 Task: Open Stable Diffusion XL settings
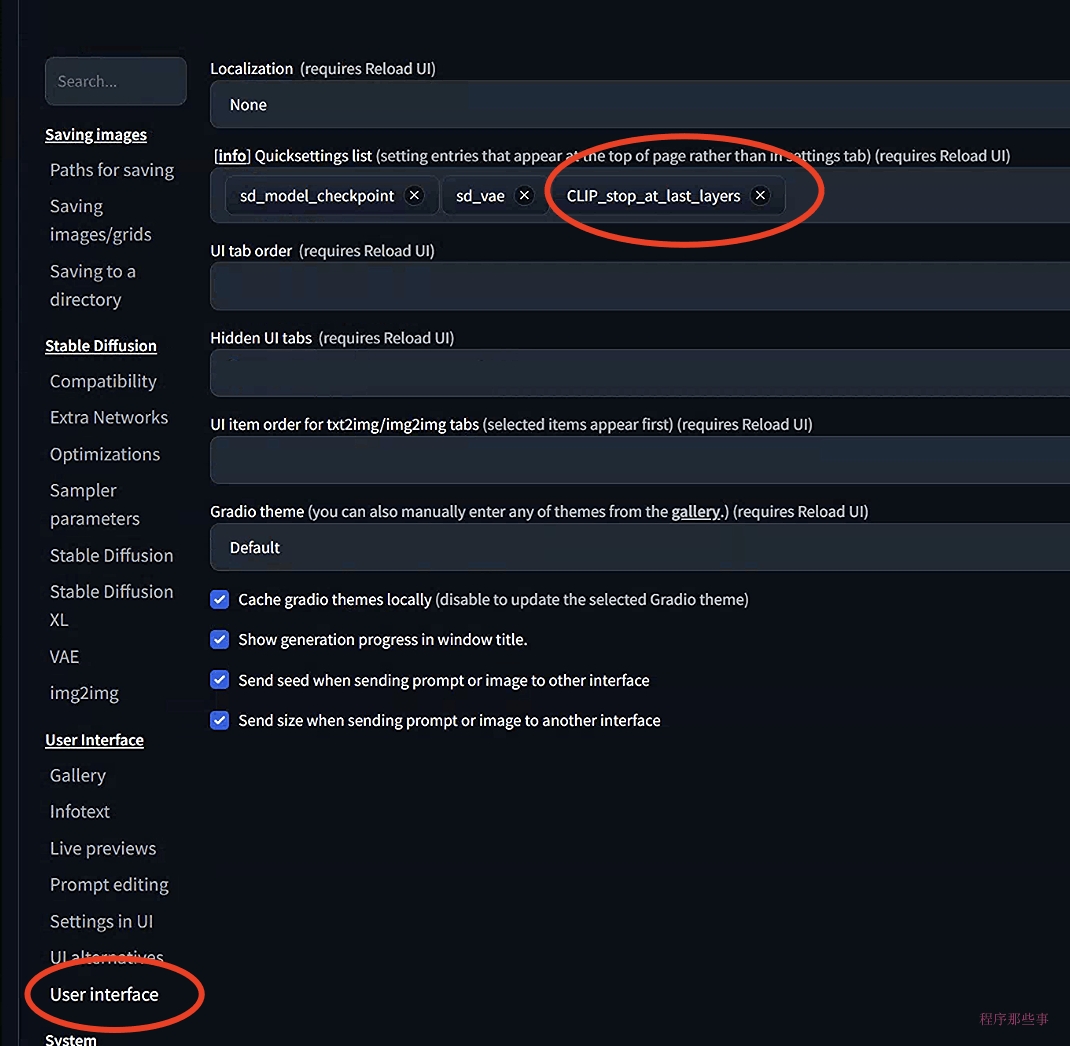111,605
